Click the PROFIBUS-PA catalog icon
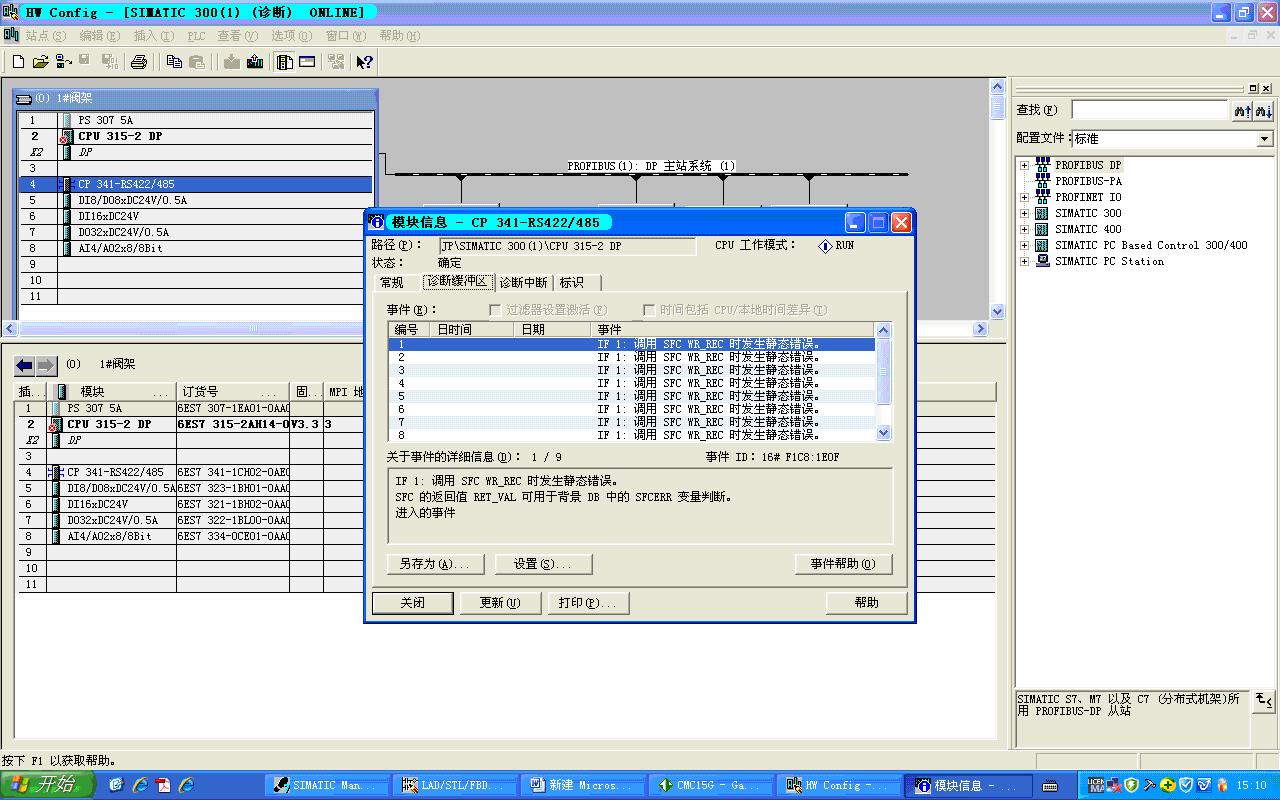Viewport: 1280px width, 800px height. [1043, 181]
